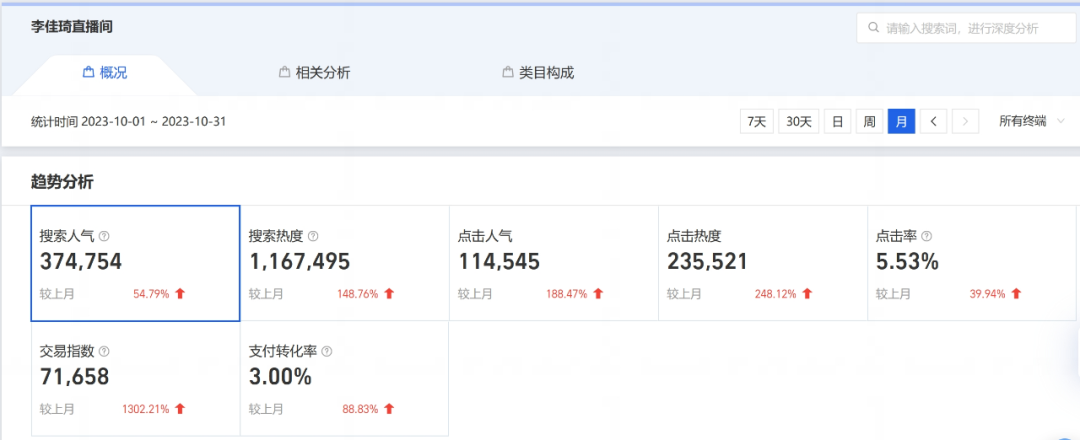Click the 1302.21% change percentage
This screenshot has height=440, width=1080.
[x=145, y=409]
